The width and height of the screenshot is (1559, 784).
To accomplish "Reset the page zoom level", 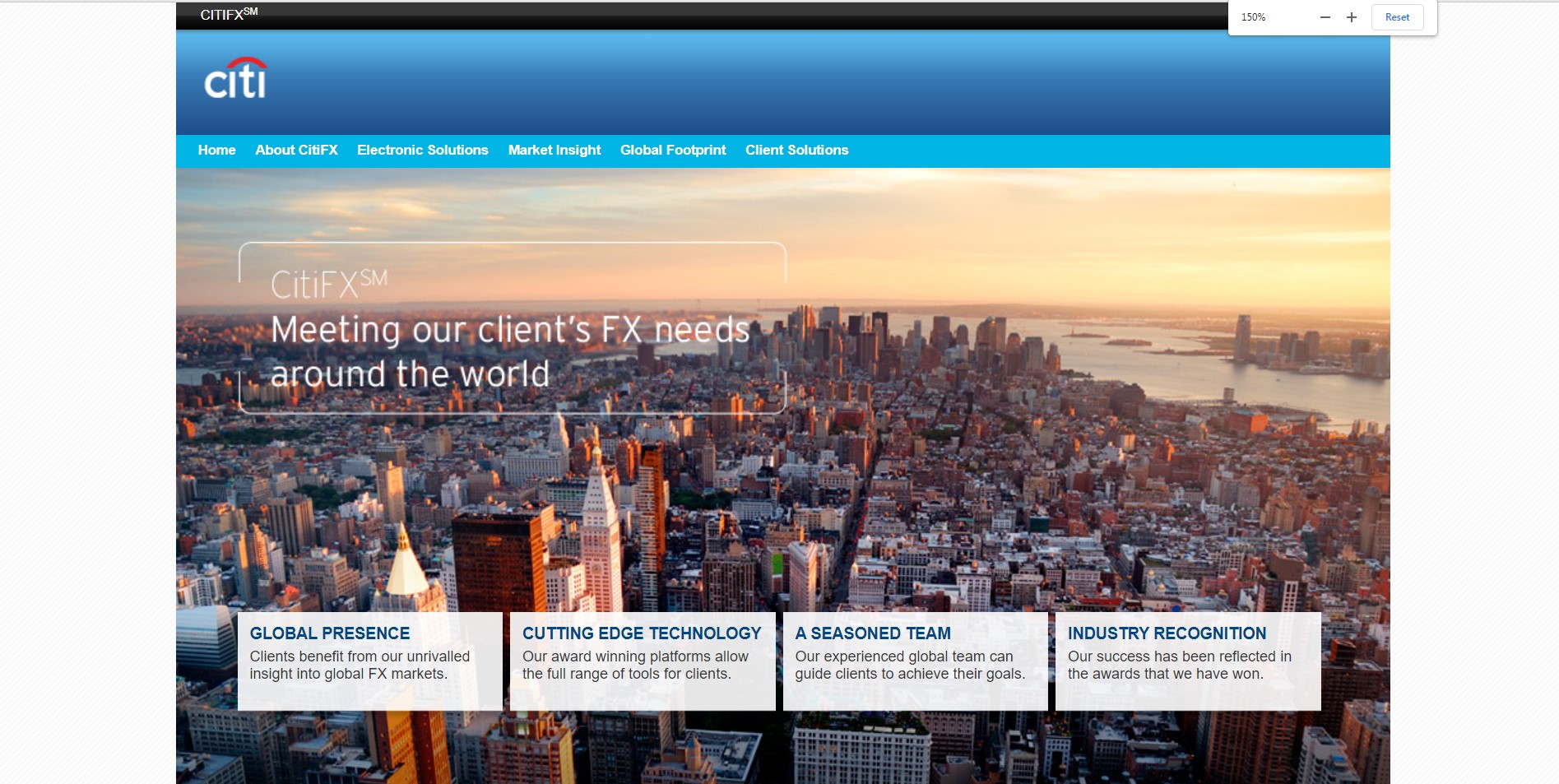I will [1397, 17].
